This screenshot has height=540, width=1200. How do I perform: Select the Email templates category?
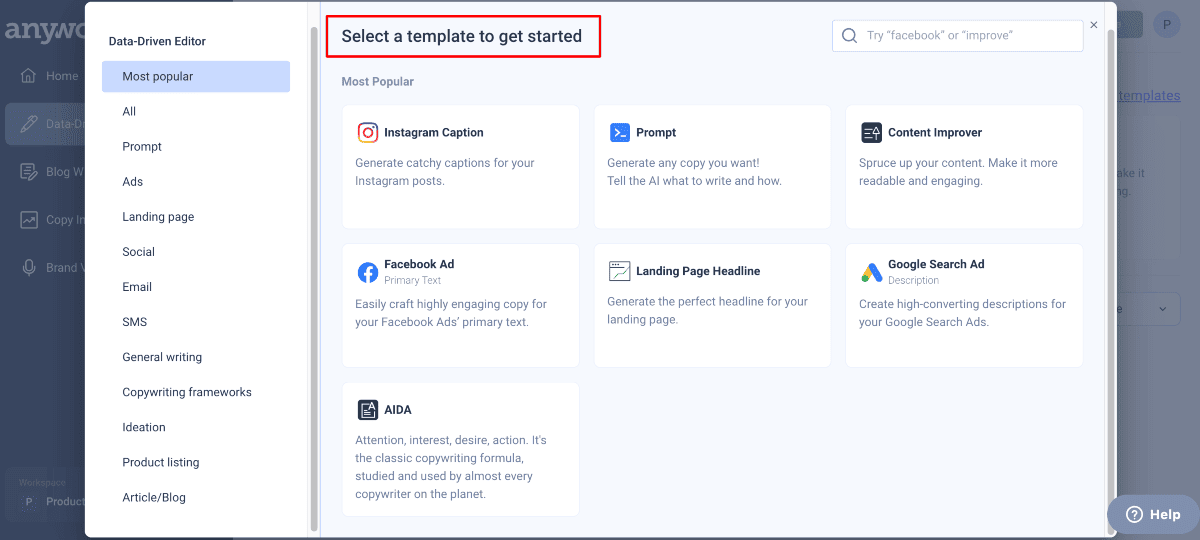coord(137,287)
